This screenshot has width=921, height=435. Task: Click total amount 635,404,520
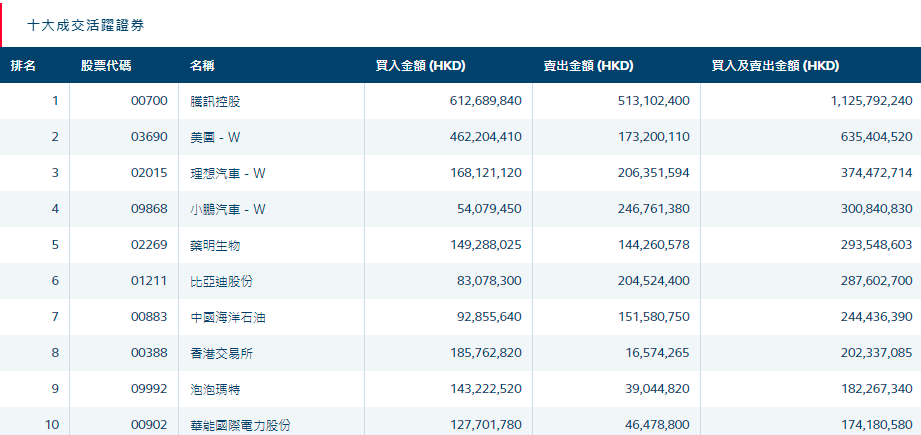tap(877, 137)
